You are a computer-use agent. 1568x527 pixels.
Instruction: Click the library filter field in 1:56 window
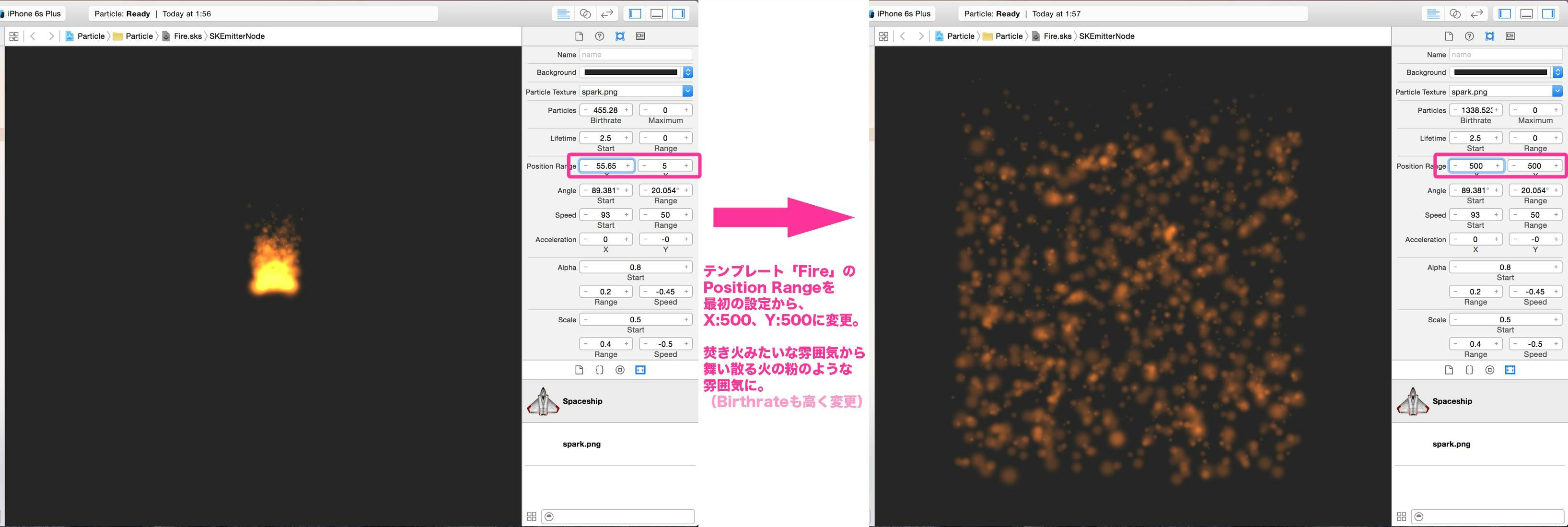[618, 516]
